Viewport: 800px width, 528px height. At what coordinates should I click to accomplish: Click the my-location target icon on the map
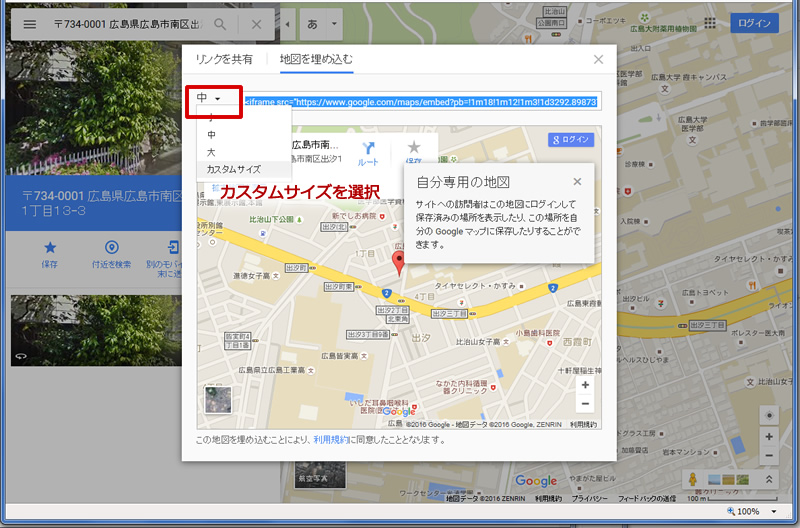[x=768, y=415]
